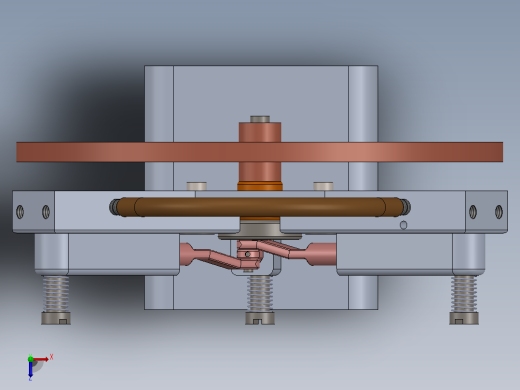Viewport: 520px width, 390px height.
Task: Select the slotted screw head under right spring
Action: (464, 318)
